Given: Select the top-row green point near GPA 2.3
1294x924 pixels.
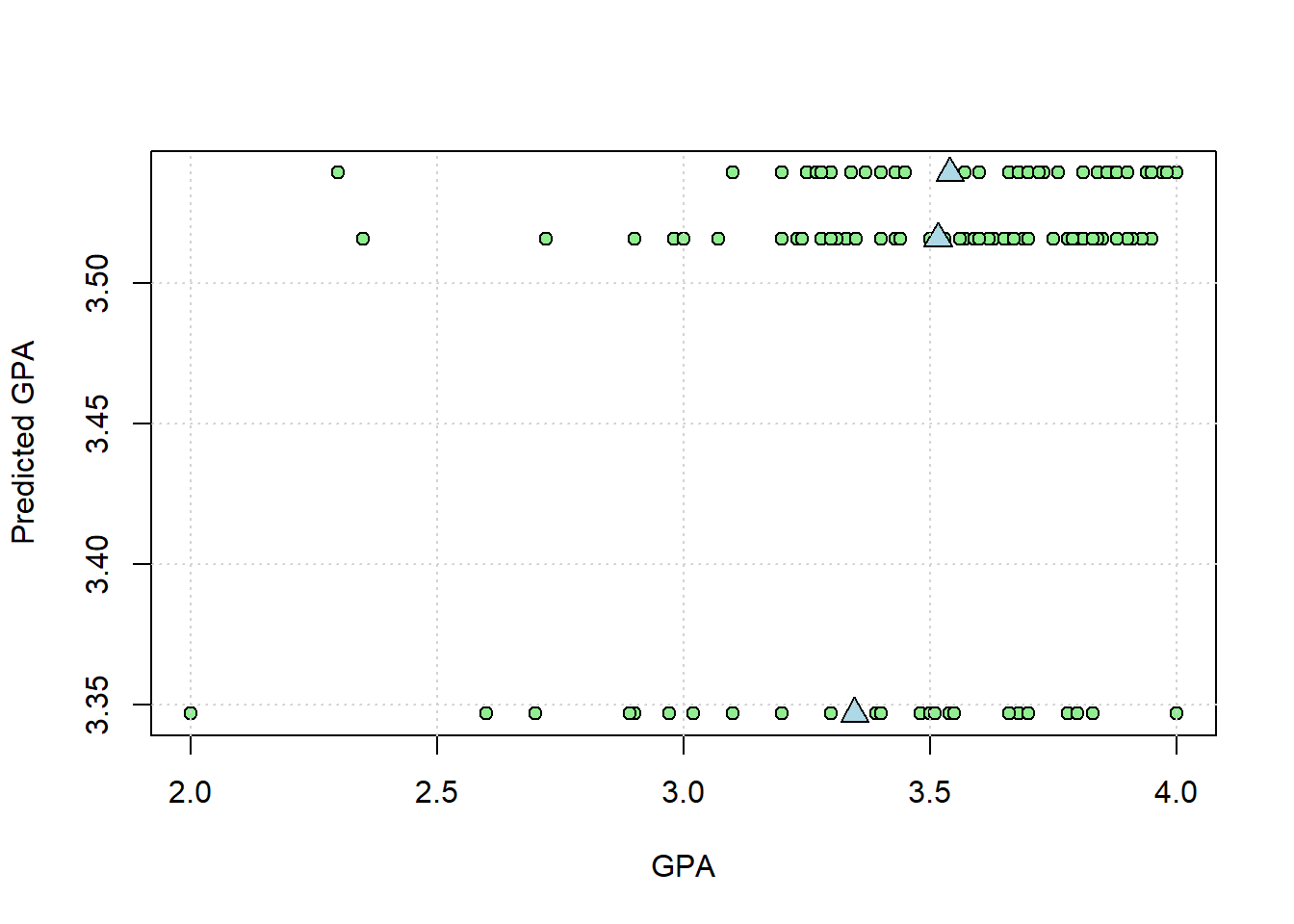Looking at the screenshot, I should coord(338,172).
